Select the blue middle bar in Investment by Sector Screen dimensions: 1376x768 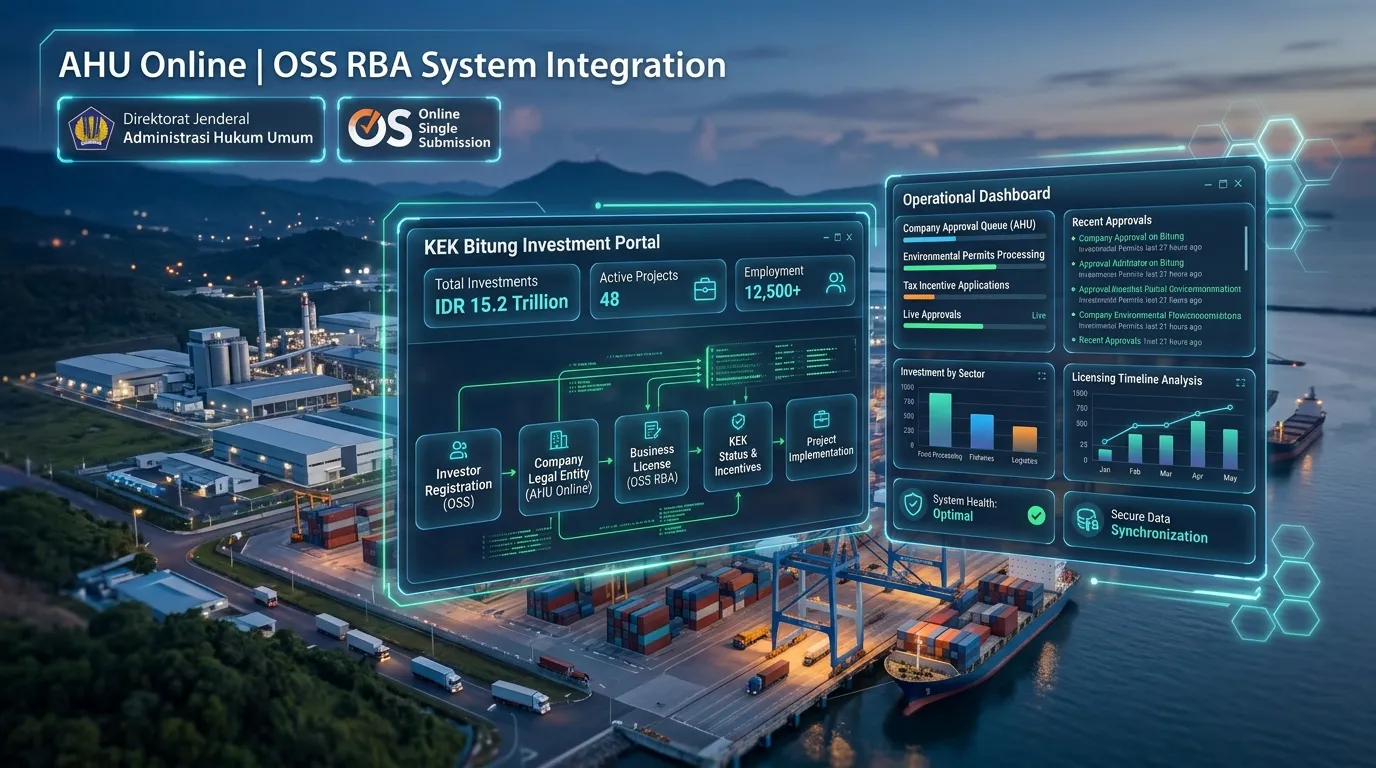(x=982, y=431)
